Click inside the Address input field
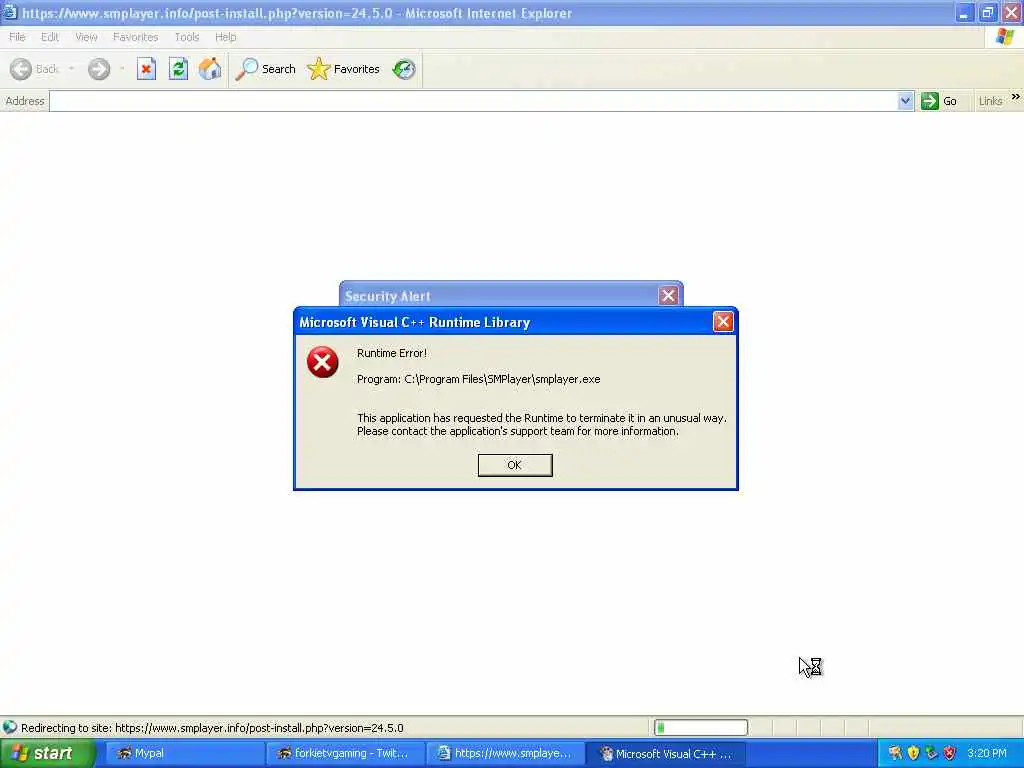1024x768 pixels. coord(473,101)
